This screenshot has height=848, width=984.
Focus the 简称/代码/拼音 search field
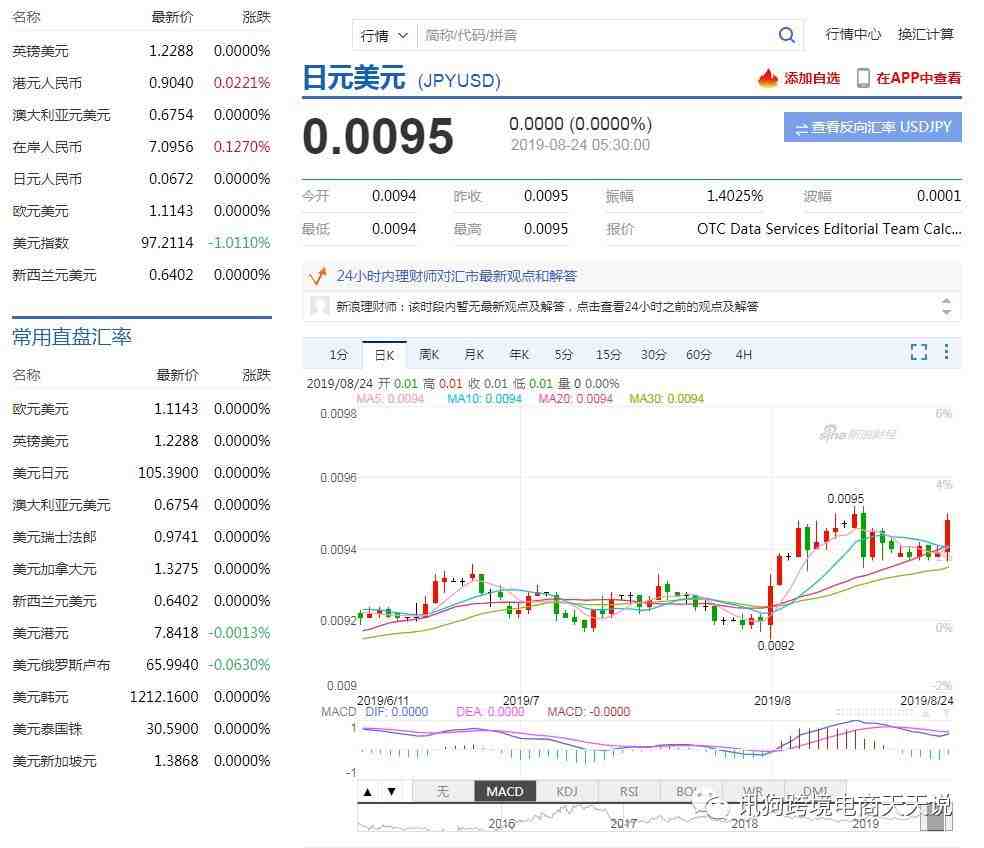point(596,35)
